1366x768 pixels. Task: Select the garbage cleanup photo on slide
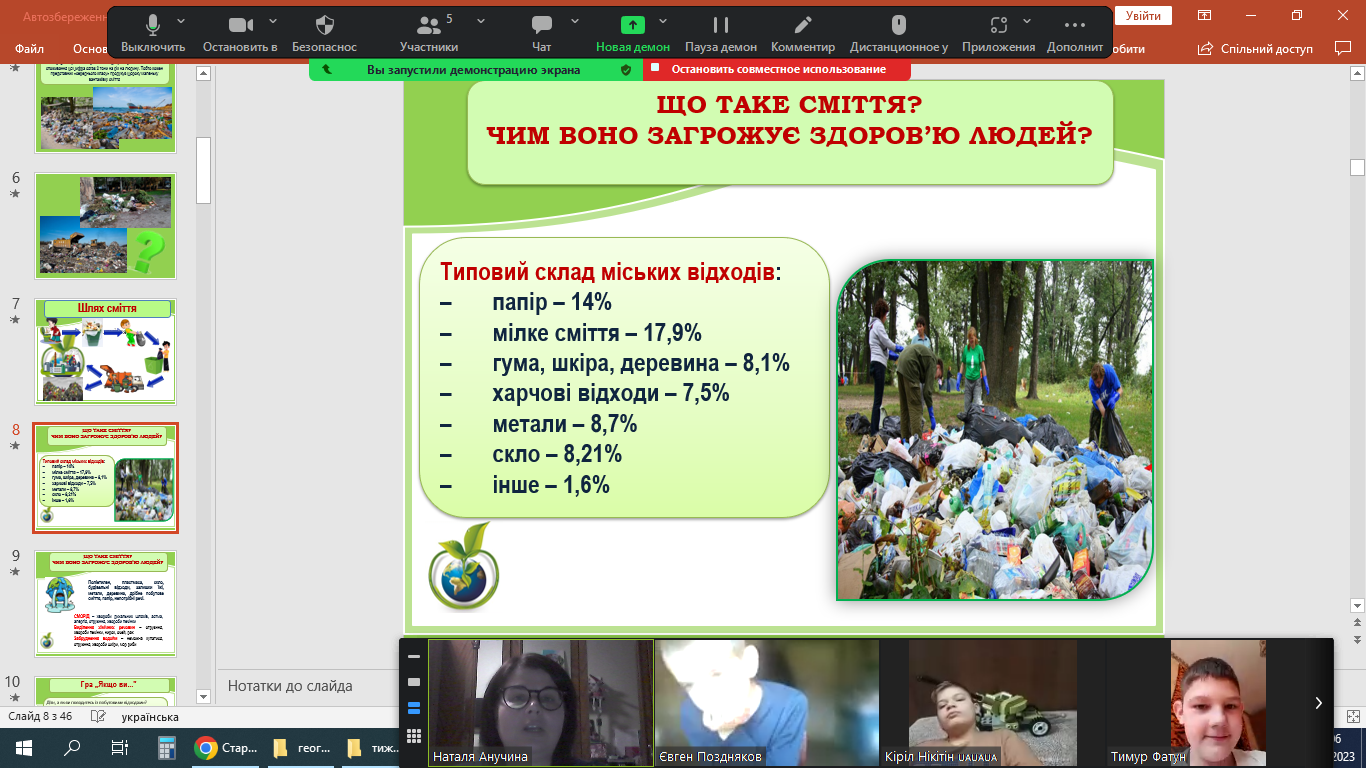(994, 430)
